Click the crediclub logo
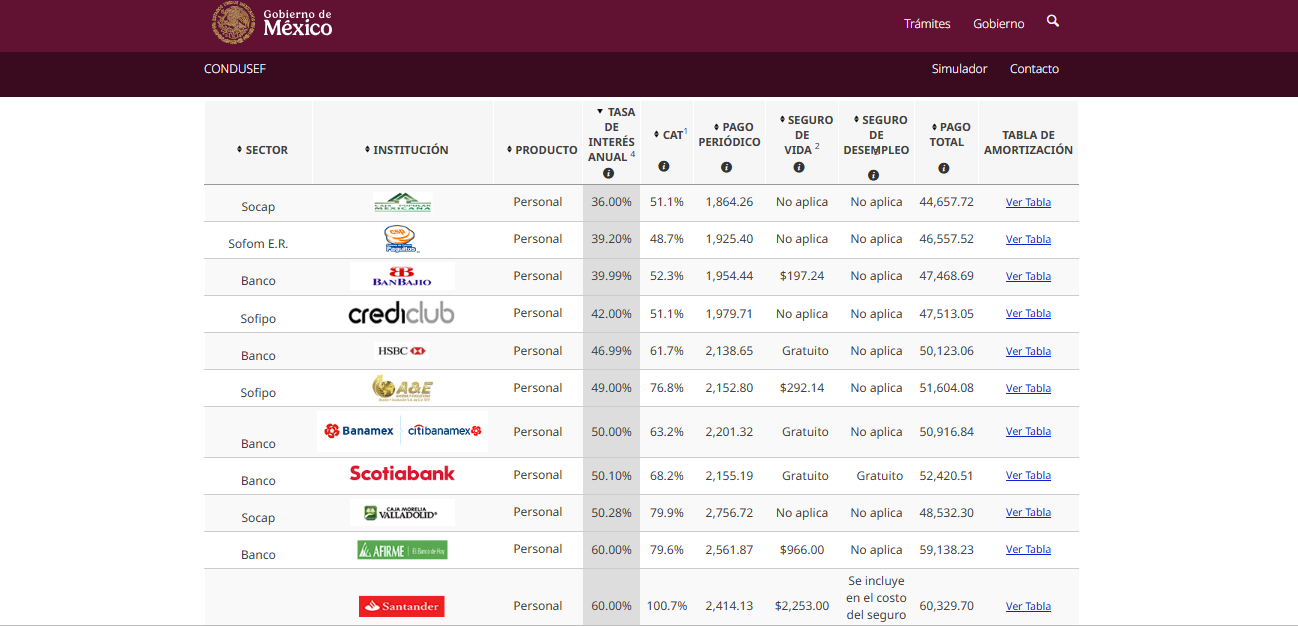Screen dimensions: 1298x626 (401, 314)
